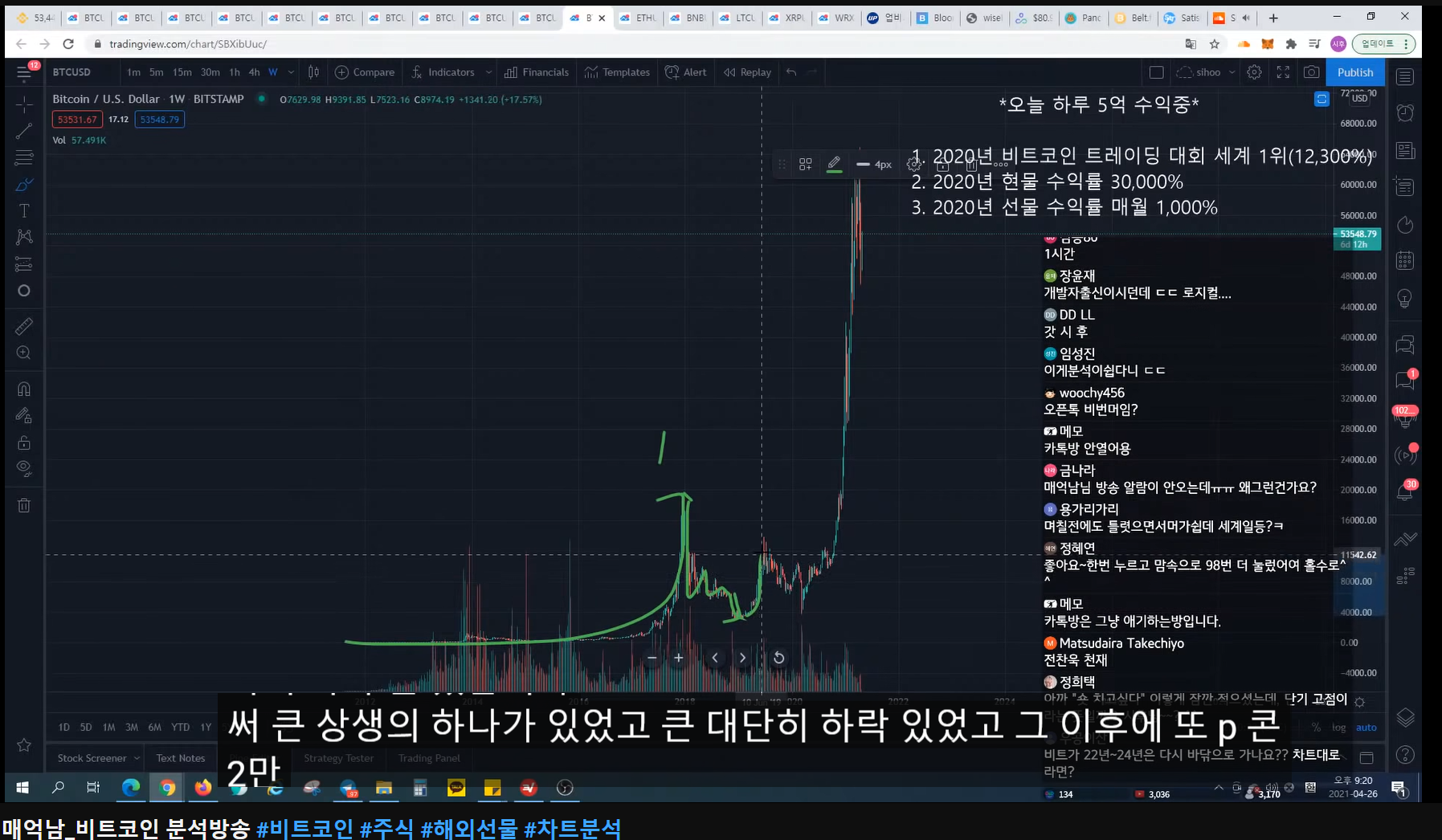Switch to the 1m timeframe
This screenshot has width=1442, height=840.
(x=133, y=72)
